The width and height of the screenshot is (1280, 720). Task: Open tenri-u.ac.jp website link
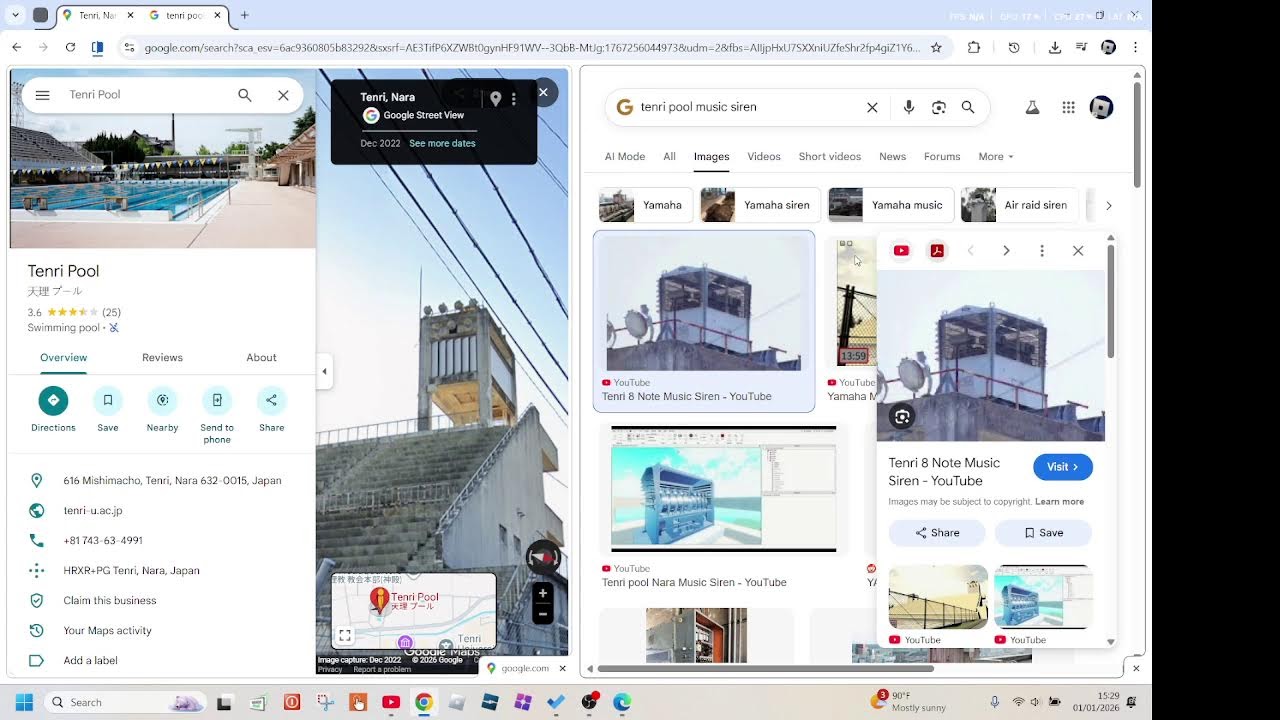pyautogui.click(x=93, y=510)
